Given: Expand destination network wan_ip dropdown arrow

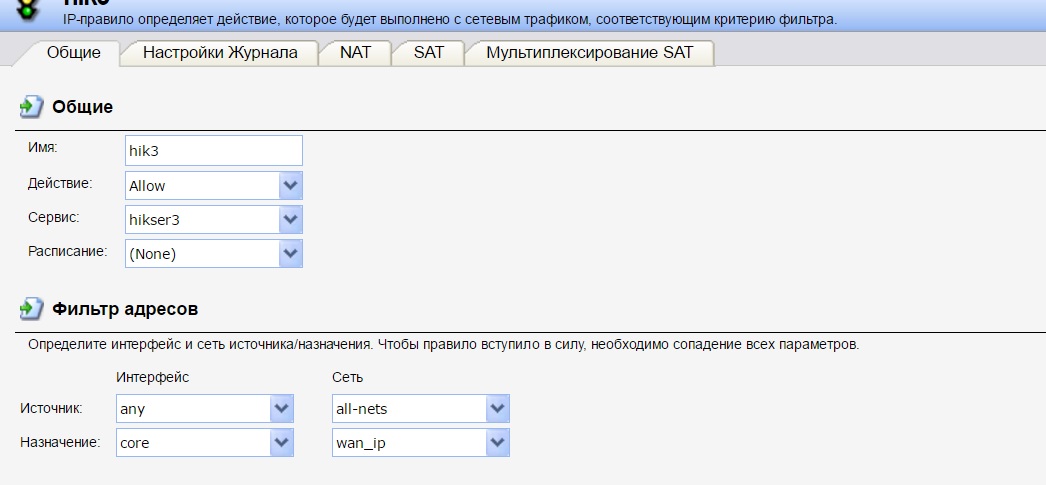Looking at the screenshot, I should (x=497, y=443).
